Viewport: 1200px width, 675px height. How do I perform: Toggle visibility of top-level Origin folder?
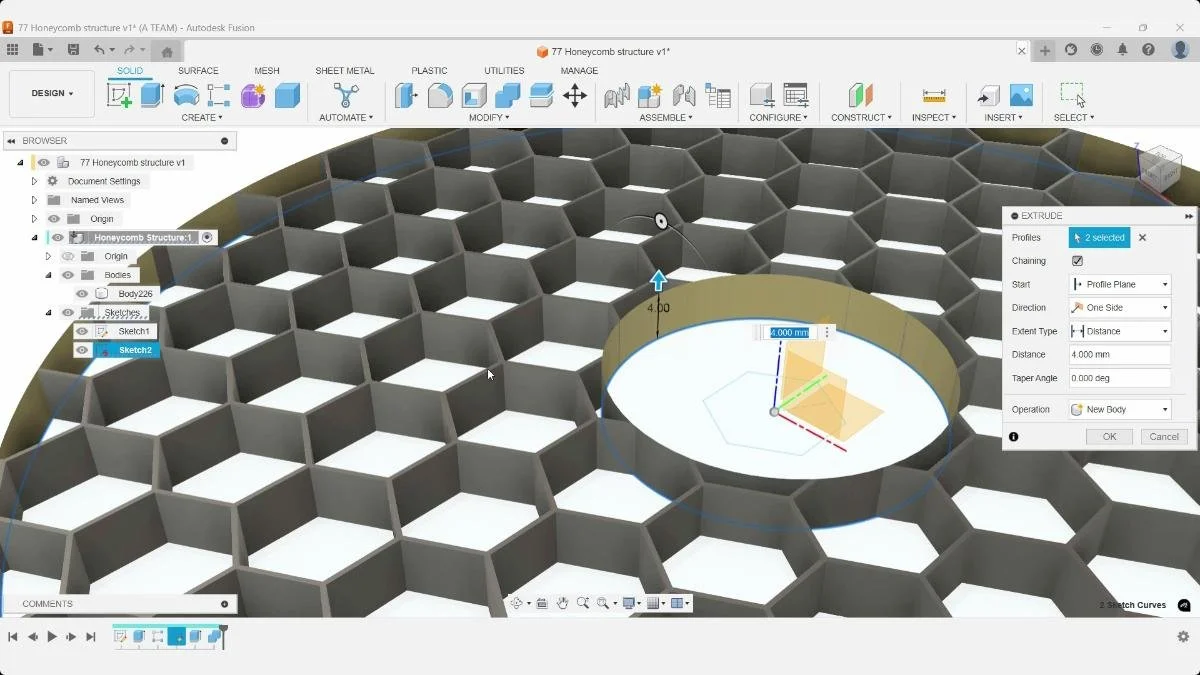tap(54, 219)
